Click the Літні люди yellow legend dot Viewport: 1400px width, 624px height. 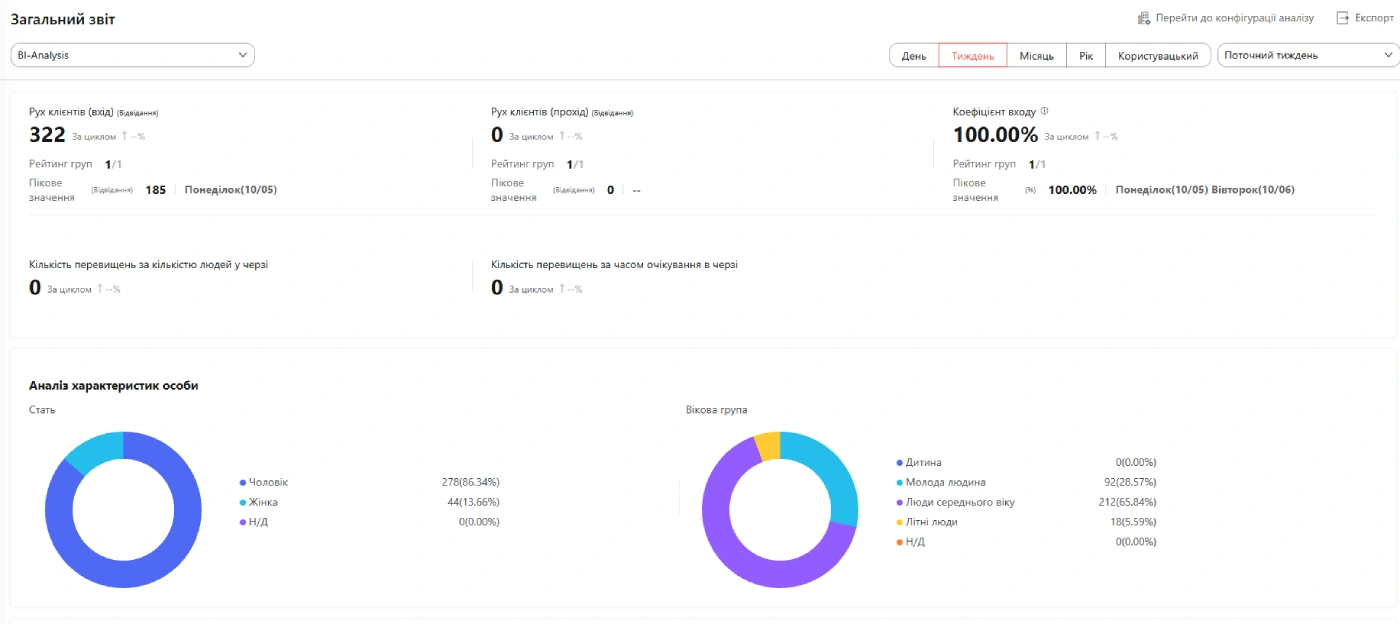[900, 522]
